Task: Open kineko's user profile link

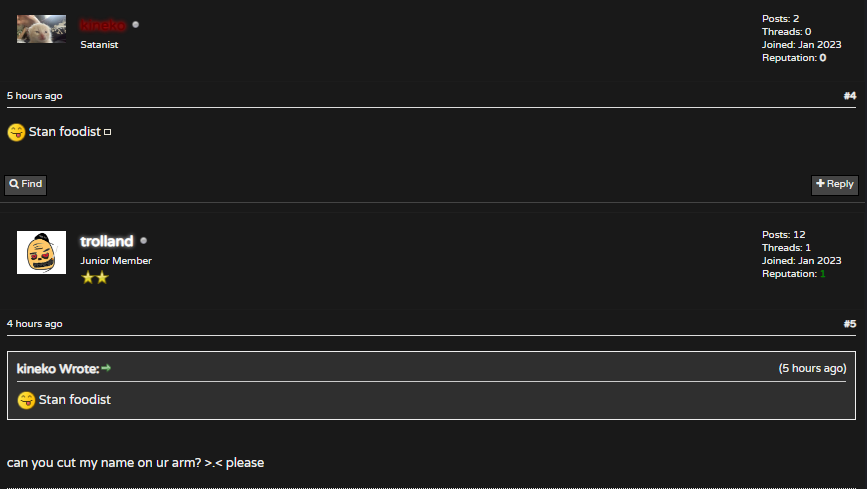Action: (x=103, y=25)
